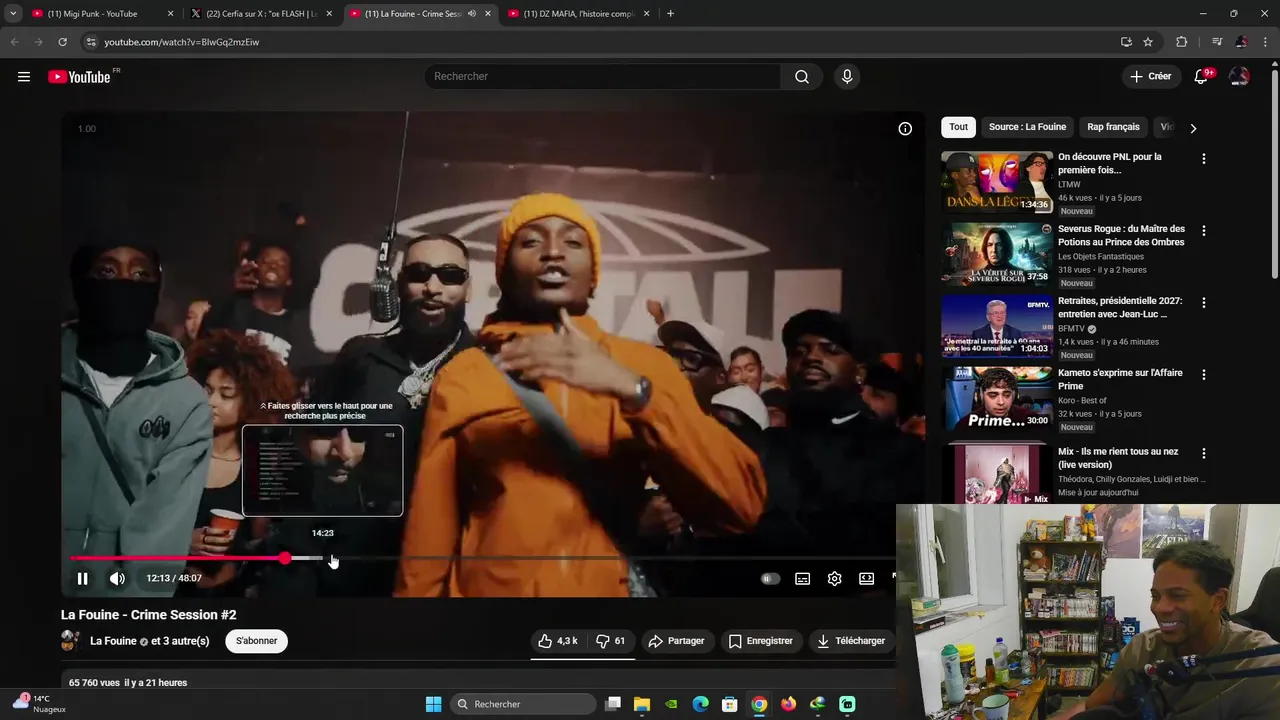Focus the YouTube Rechercher search field
This screenshot has height=720, width=1280.
pyautogui.click(x=603, y=77)
